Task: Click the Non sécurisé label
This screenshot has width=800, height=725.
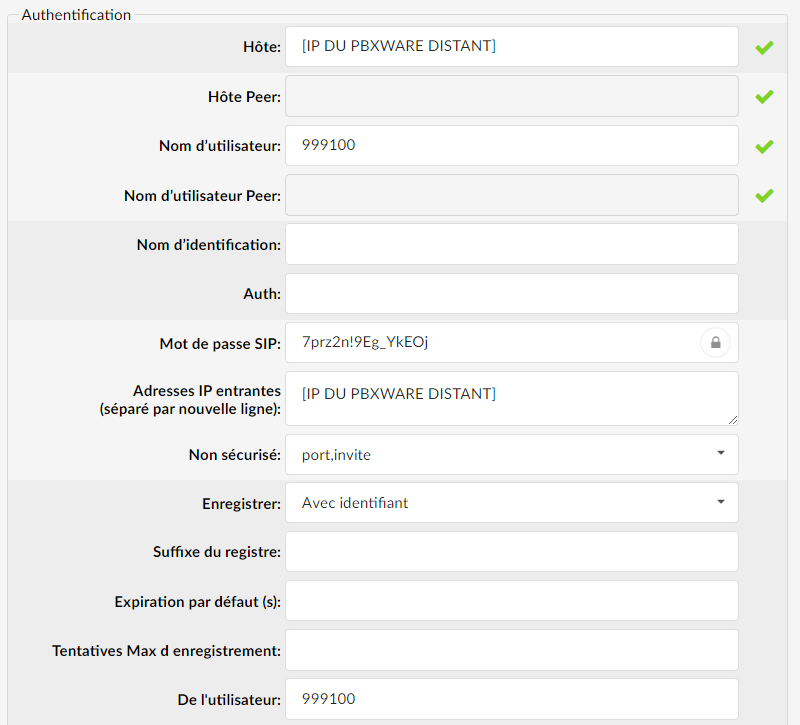Action: pyautogui.click(x=235, y=455)
